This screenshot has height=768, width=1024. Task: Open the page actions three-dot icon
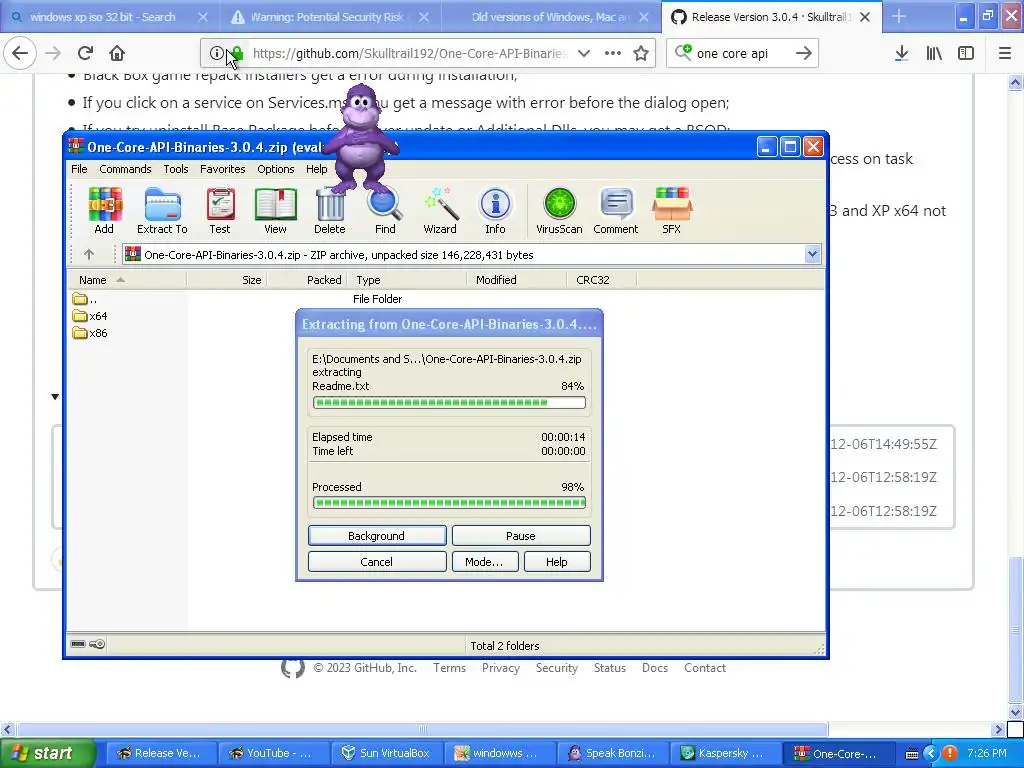click(x=613, y=53)
